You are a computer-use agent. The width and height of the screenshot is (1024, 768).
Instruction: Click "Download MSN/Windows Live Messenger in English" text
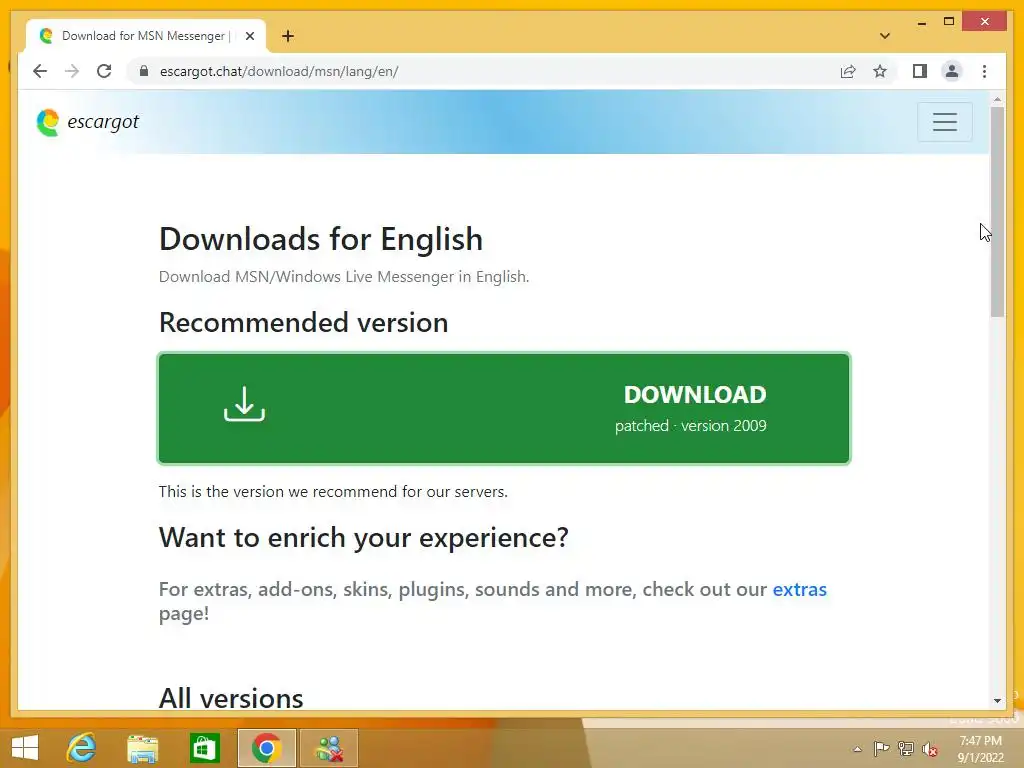point(344,276)
